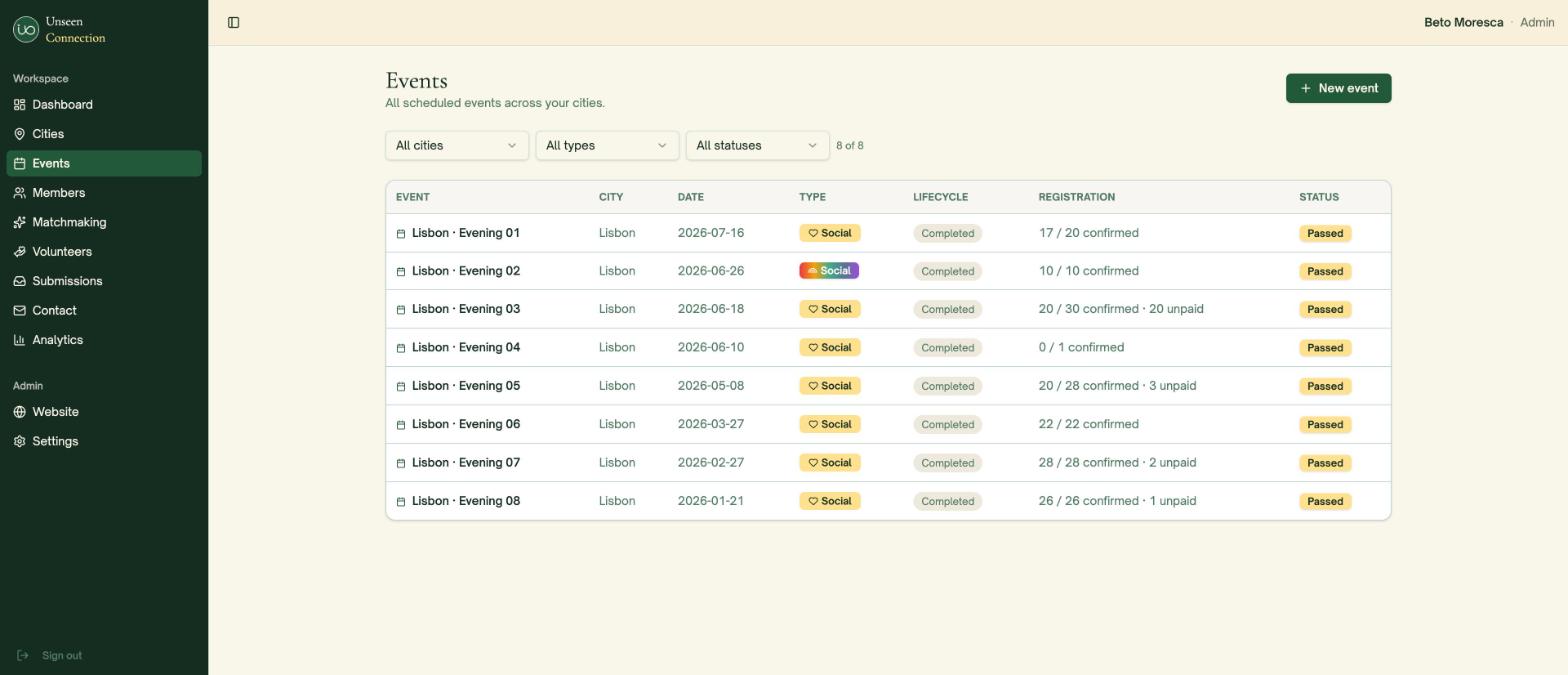1568x675 pixels.
Task: Toggle the sidebar panel icon
Action: (x=233, y=23)
